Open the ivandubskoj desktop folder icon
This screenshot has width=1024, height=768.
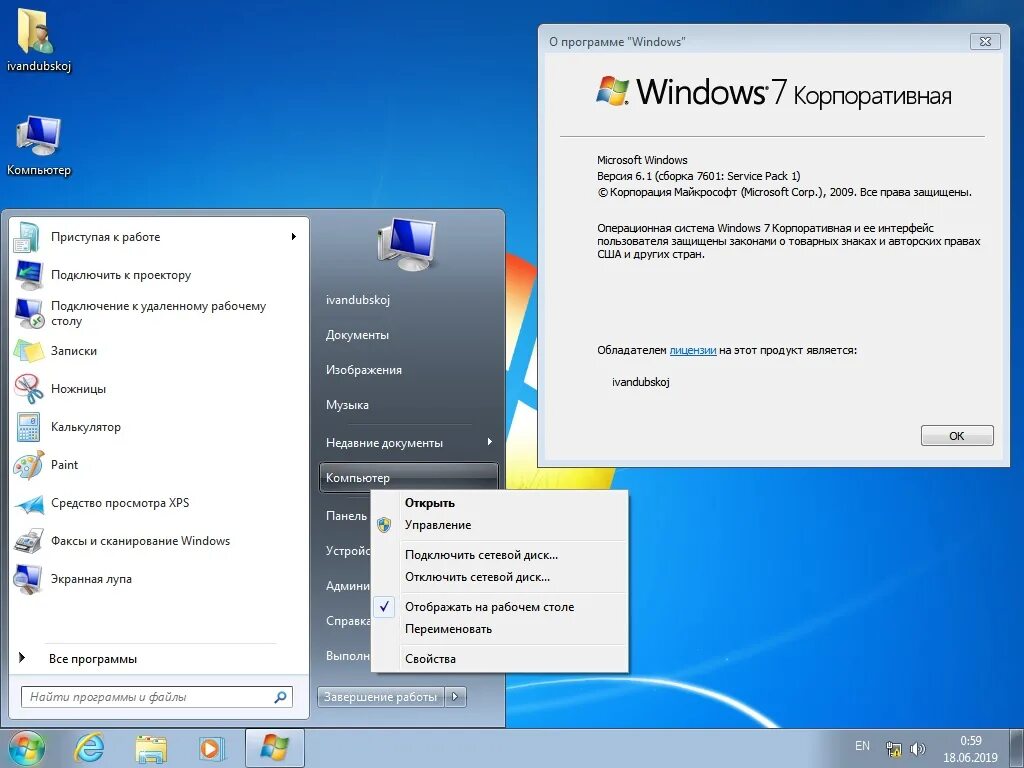(35, 31)
